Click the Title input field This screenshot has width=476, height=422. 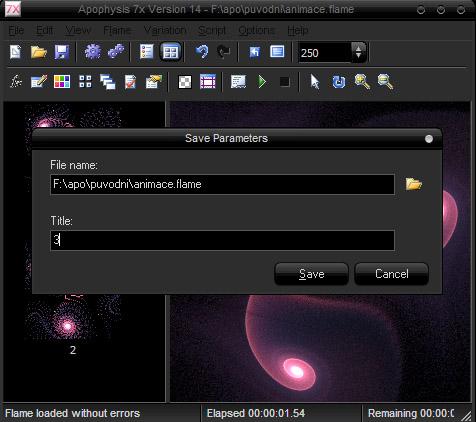(x=222, y=240)
